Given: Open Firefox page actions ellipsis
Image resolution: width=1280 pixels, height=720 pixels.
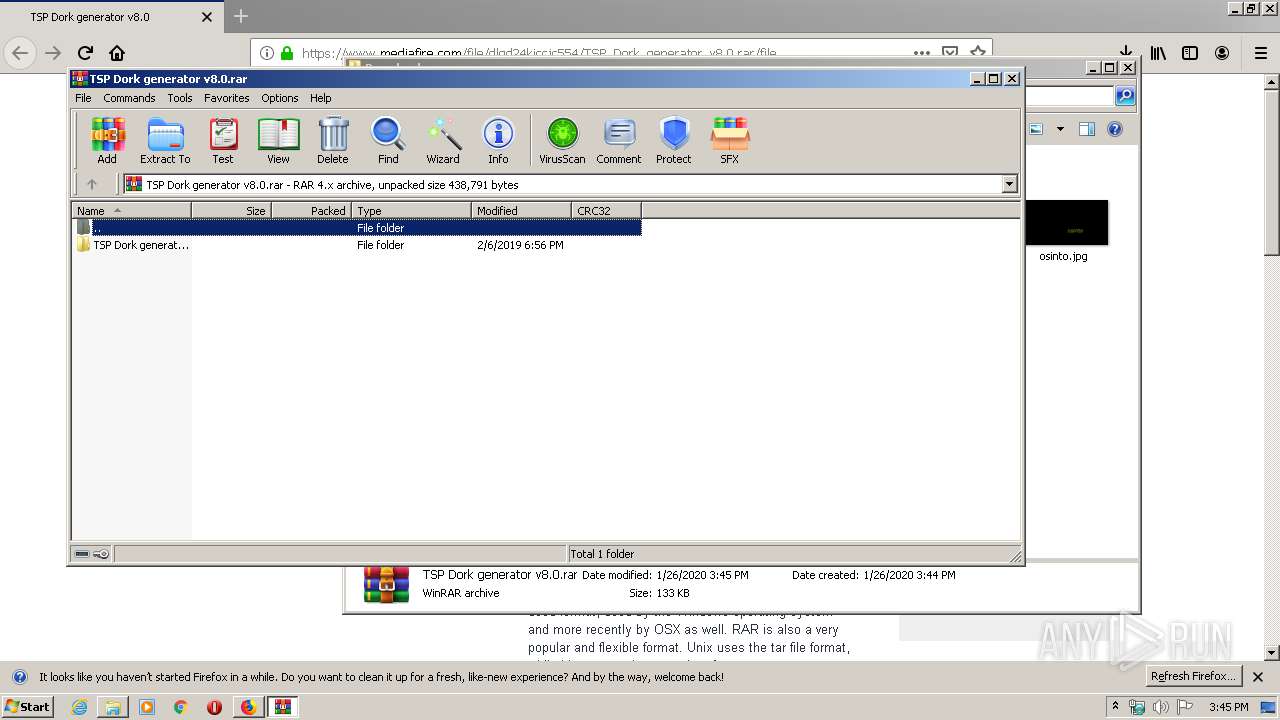Looking at the screenshot, I should [922, 53].
